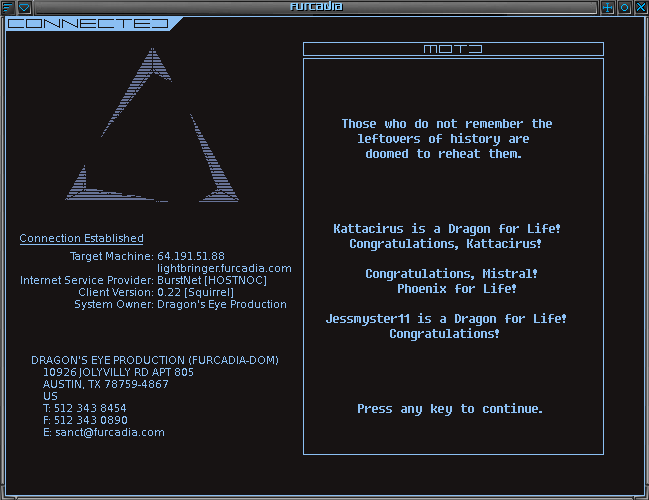Click the Connection Established link
Image resolution: width=649 pixels, height=500 pixels.
82,238
